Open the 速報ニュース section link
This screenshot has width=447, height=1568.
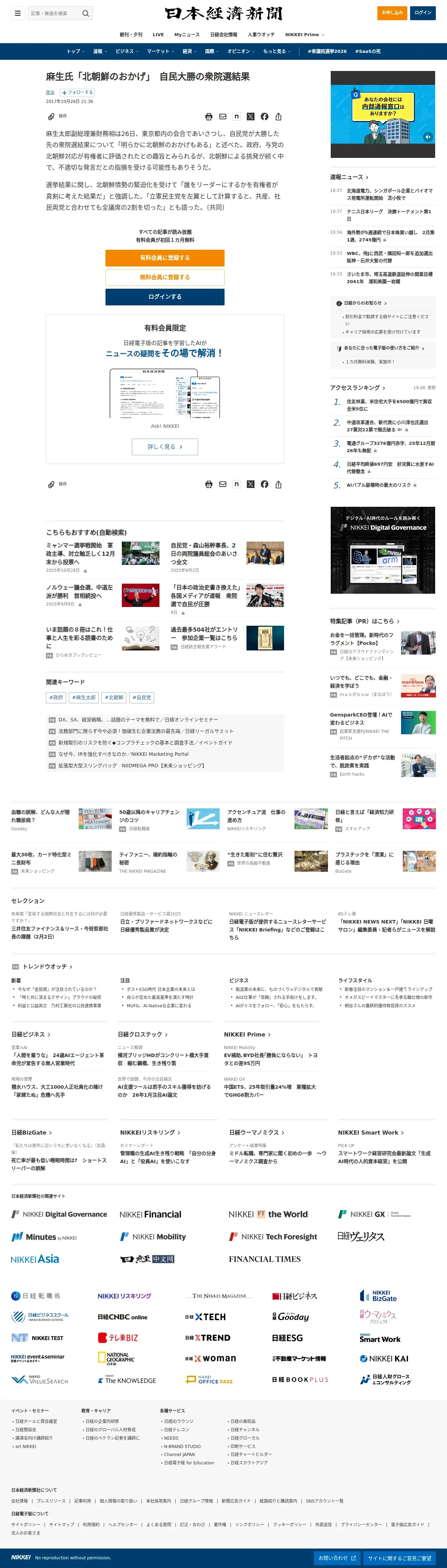pyautogui.click(x=350, y=177)
